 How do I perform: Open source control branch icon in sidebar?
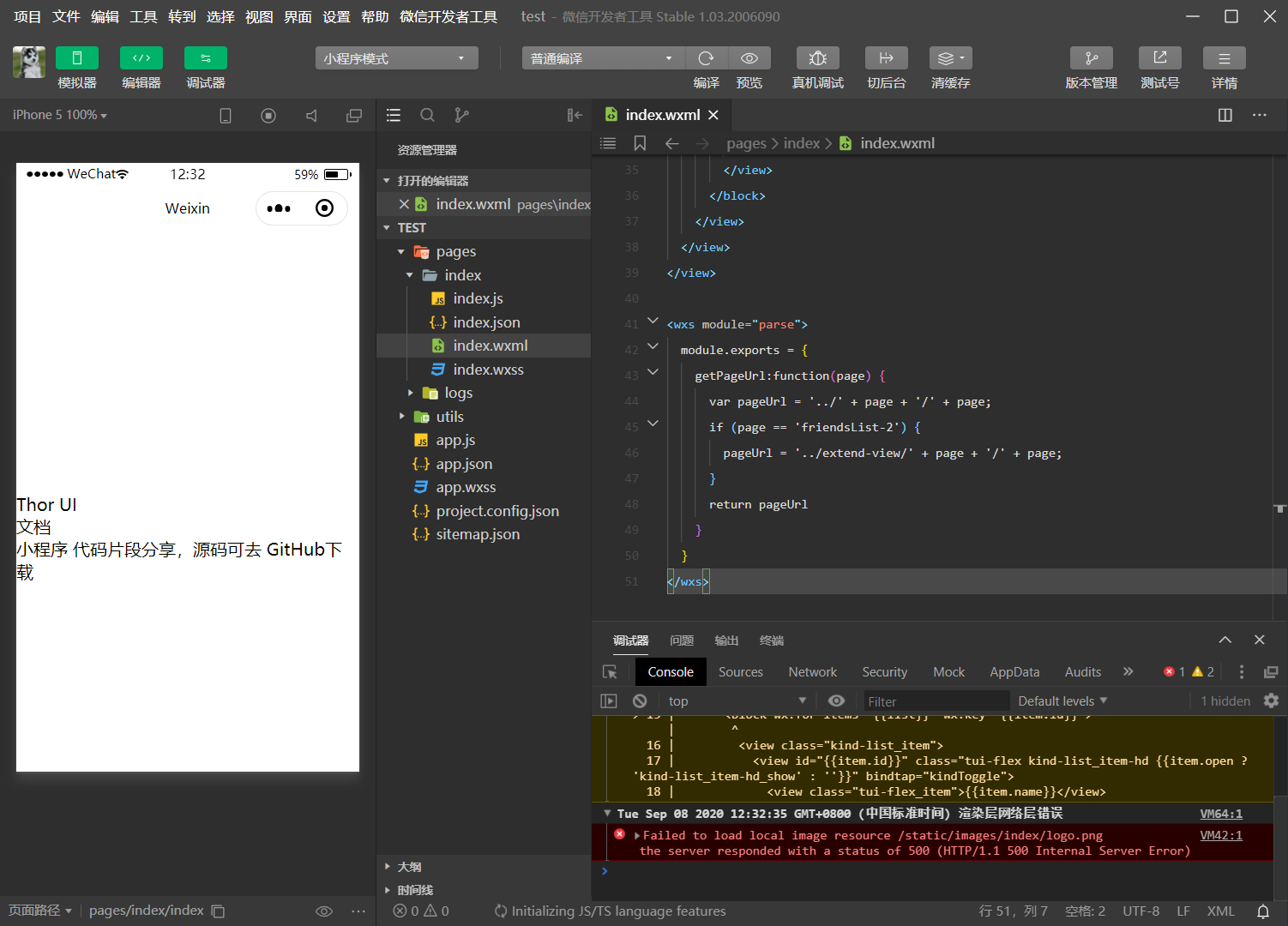461,115
